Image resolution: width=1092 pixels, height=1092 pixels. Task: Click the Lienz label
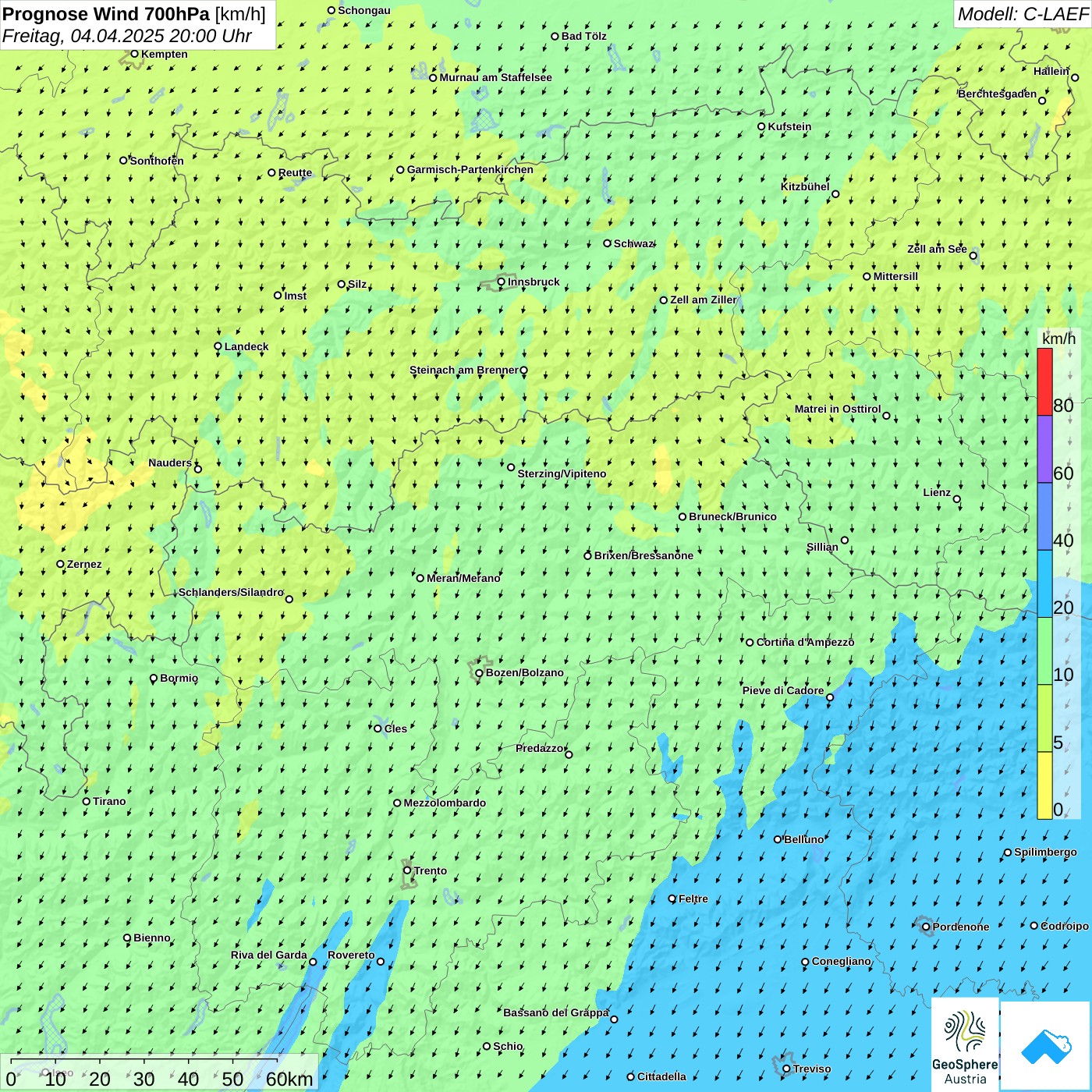tap(937, 492)
